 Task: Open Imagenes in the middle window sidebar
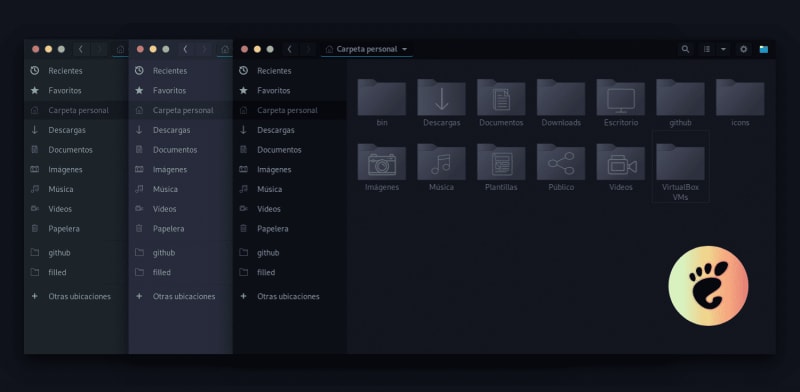click(181, 169)
